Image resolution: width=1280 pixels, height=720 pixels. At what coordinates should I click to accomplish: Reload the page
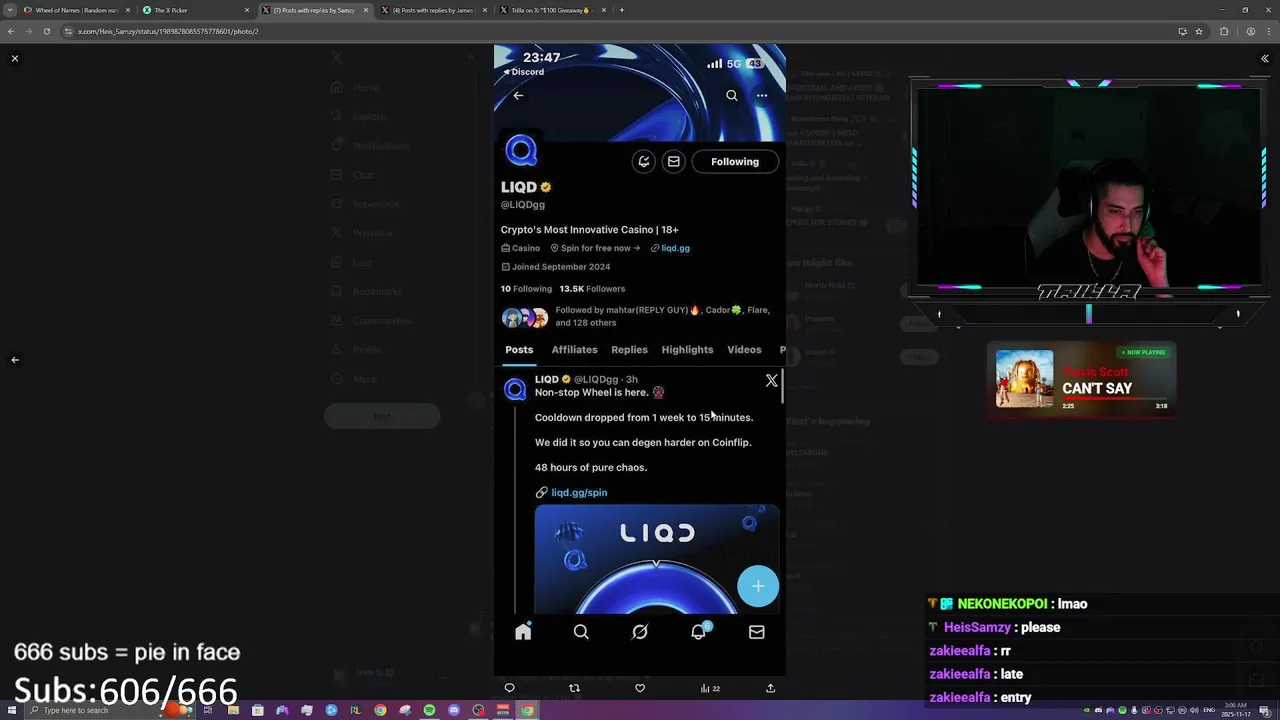[x=46, y=31]
